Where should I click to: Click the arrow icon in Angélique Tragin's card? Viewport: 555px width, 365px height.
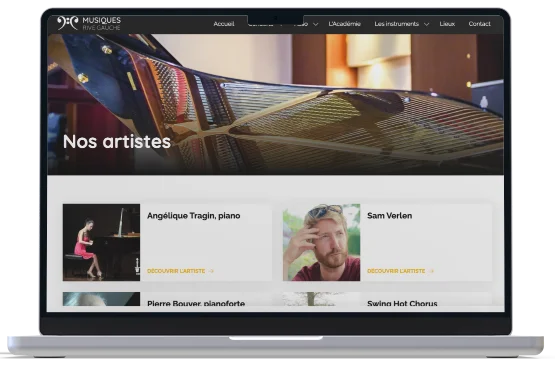tap(211, 271)
